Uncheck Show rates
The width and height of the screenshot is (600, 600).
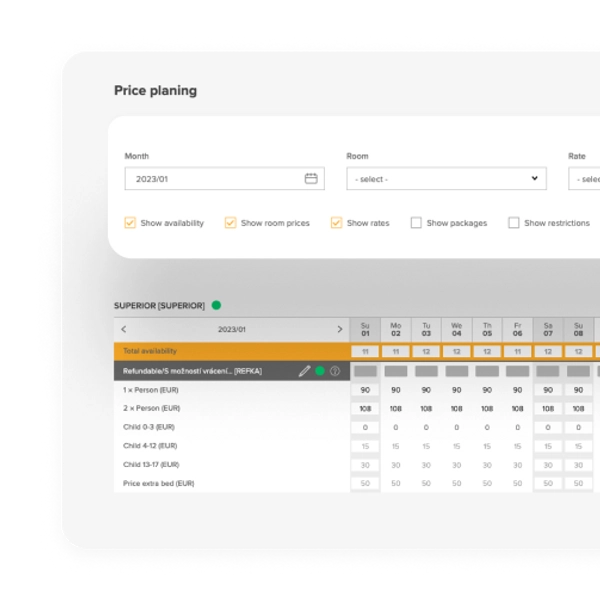[x=336, y=223]
